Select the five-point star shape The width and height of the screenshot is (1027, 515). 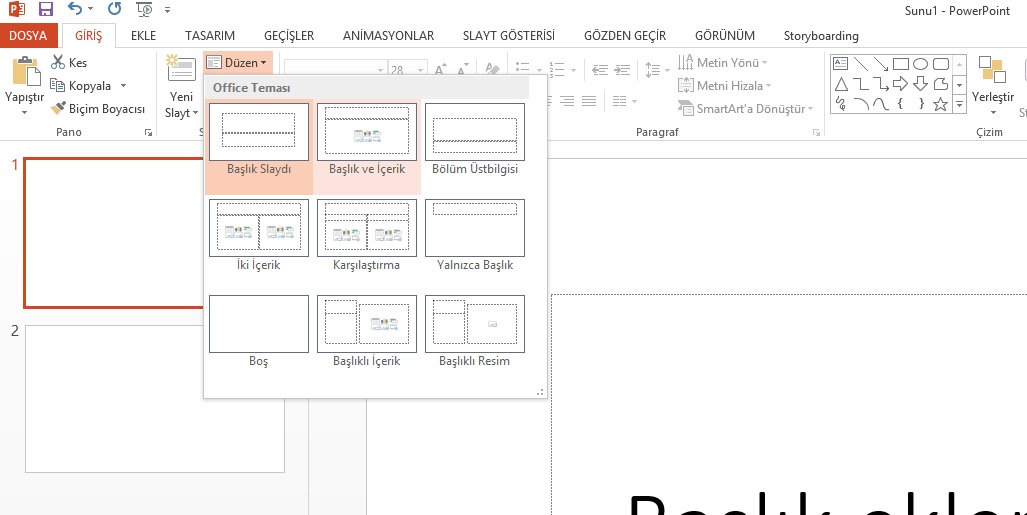coord(941,104)
